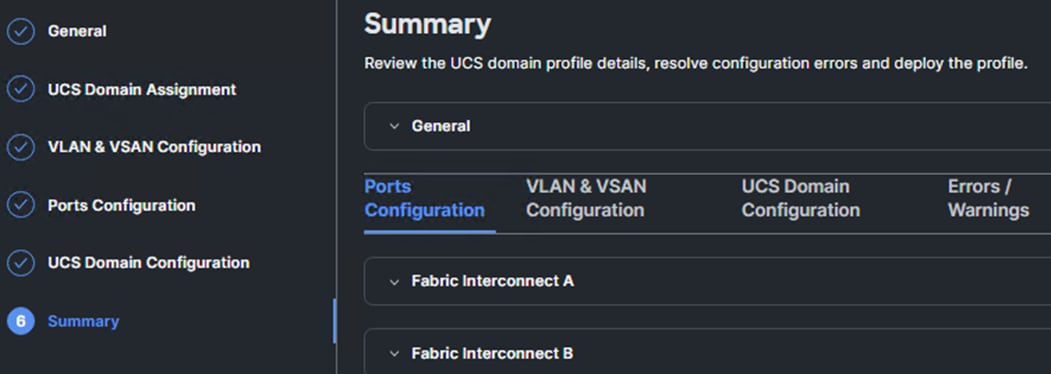Open the Errors / Warnings tab
The height and width of the screenshot is (374, 1051).
point(988,198)
